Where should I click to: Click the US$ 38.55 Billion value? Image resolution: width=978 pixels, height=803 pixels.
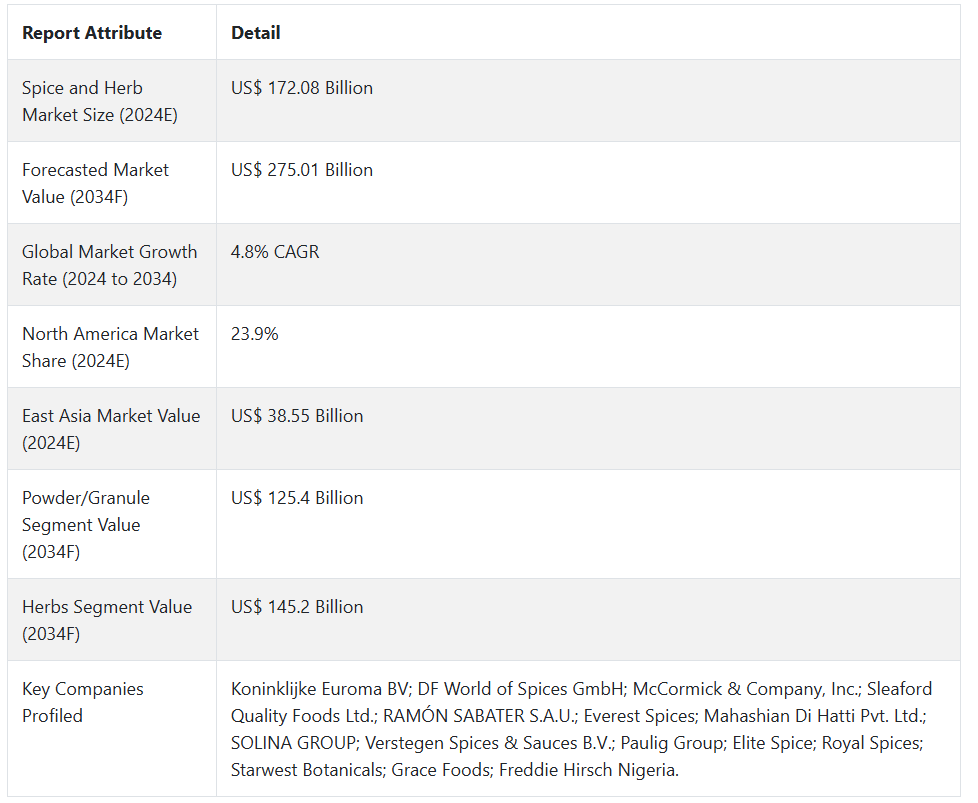(297, 416)
